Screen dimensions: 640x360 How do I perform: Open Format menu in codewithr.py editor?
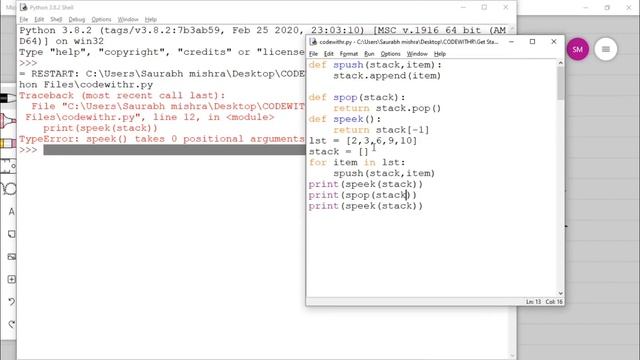pyautogui.click(x=349, y=54)
